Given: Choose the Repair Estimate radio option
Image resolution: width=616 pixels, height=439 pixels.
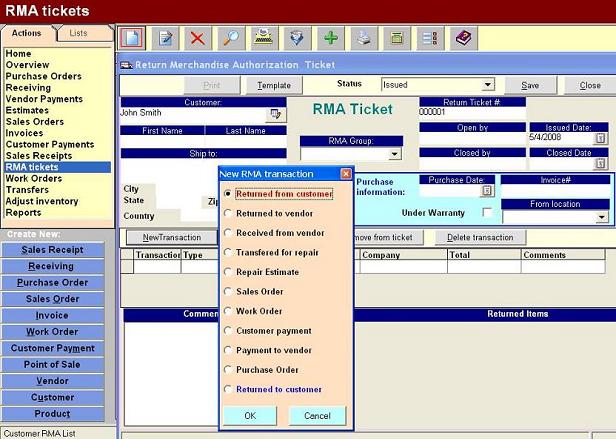Looking at the screenshot, I should pos(228,271).
